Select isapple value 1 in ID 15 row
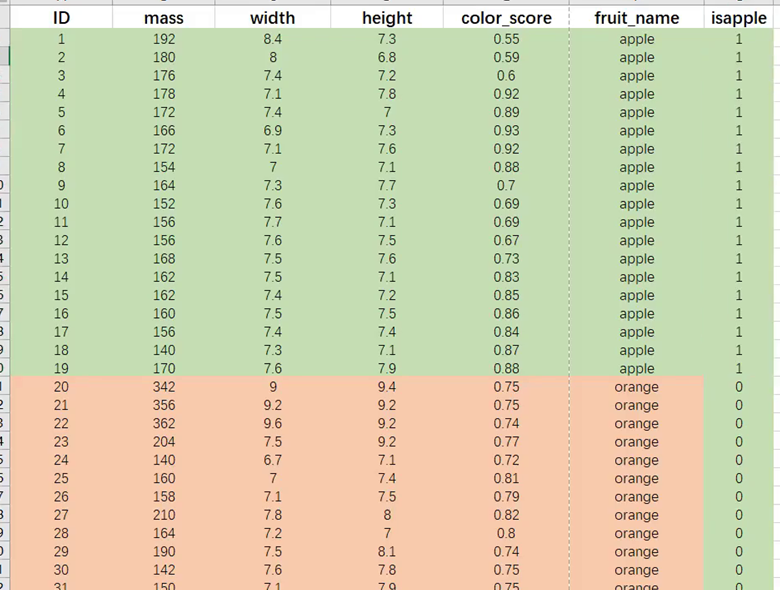The width and height of the screenshot is (780, 590). (739, 295)
